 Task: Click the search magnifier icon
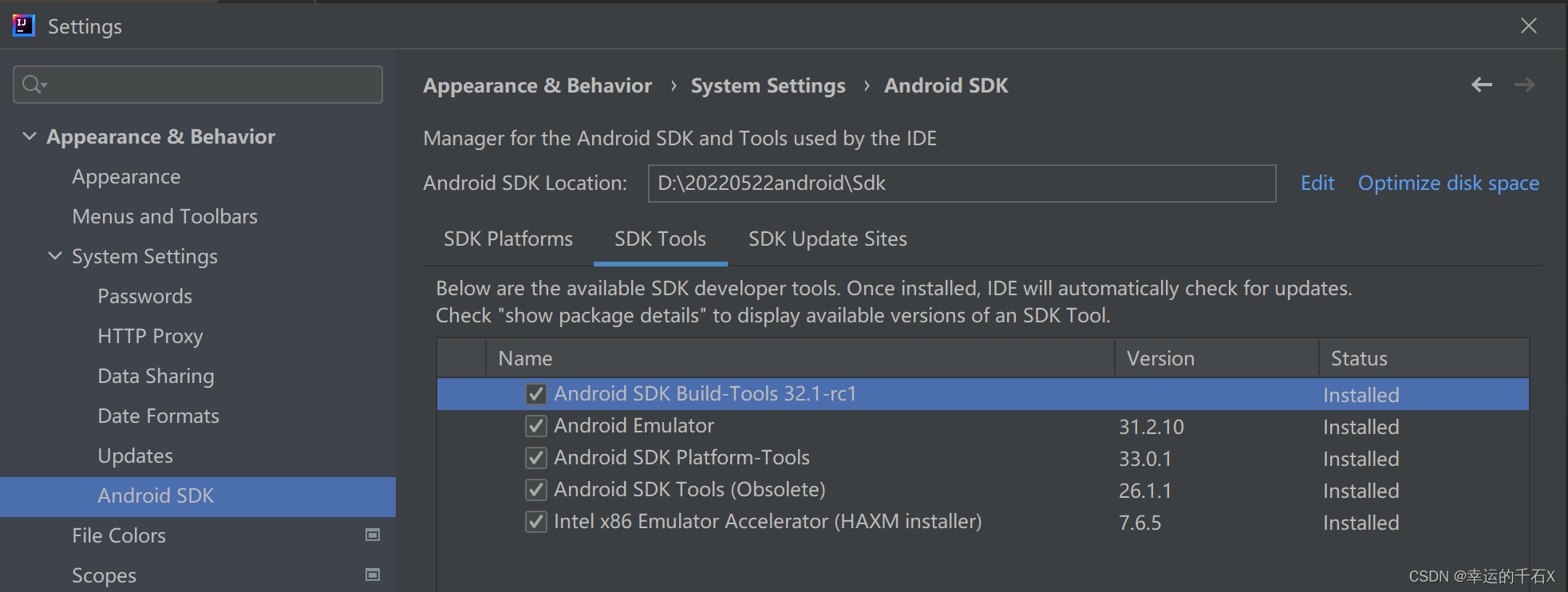[x=34, y=85]
